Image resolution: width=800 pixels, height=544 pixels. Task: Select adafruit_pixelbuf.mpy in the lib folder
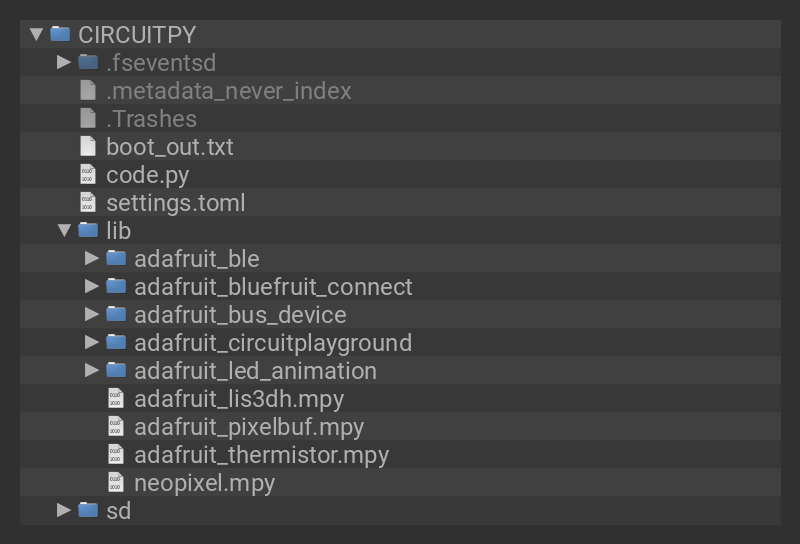(248, 426)
